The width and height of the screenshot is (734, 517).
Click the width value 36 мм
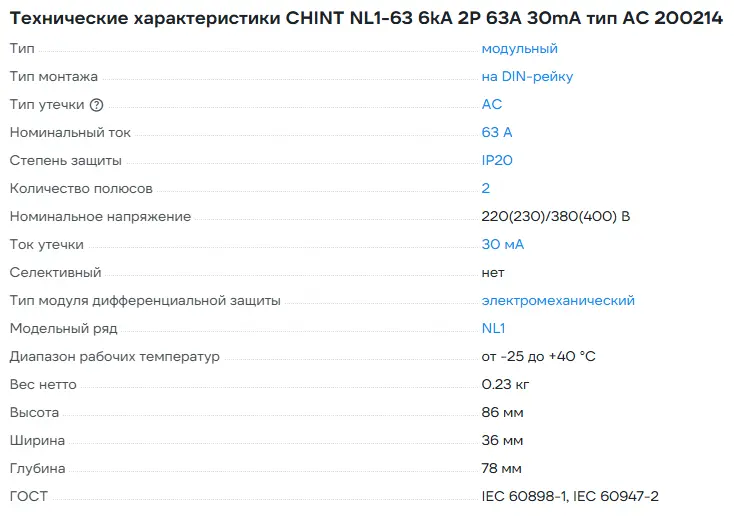pos(503,440)
